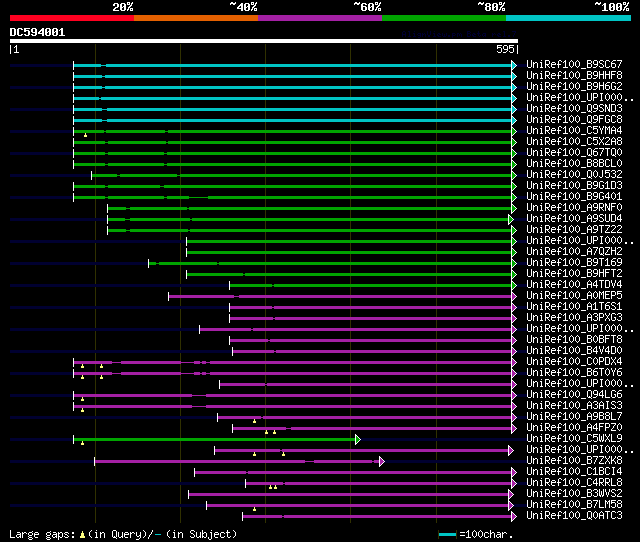Image resolution: width=640 pixels, height=542 pixels.
Task: Select the UniRef100_Q94LG6 label
Action: point(574,395)
